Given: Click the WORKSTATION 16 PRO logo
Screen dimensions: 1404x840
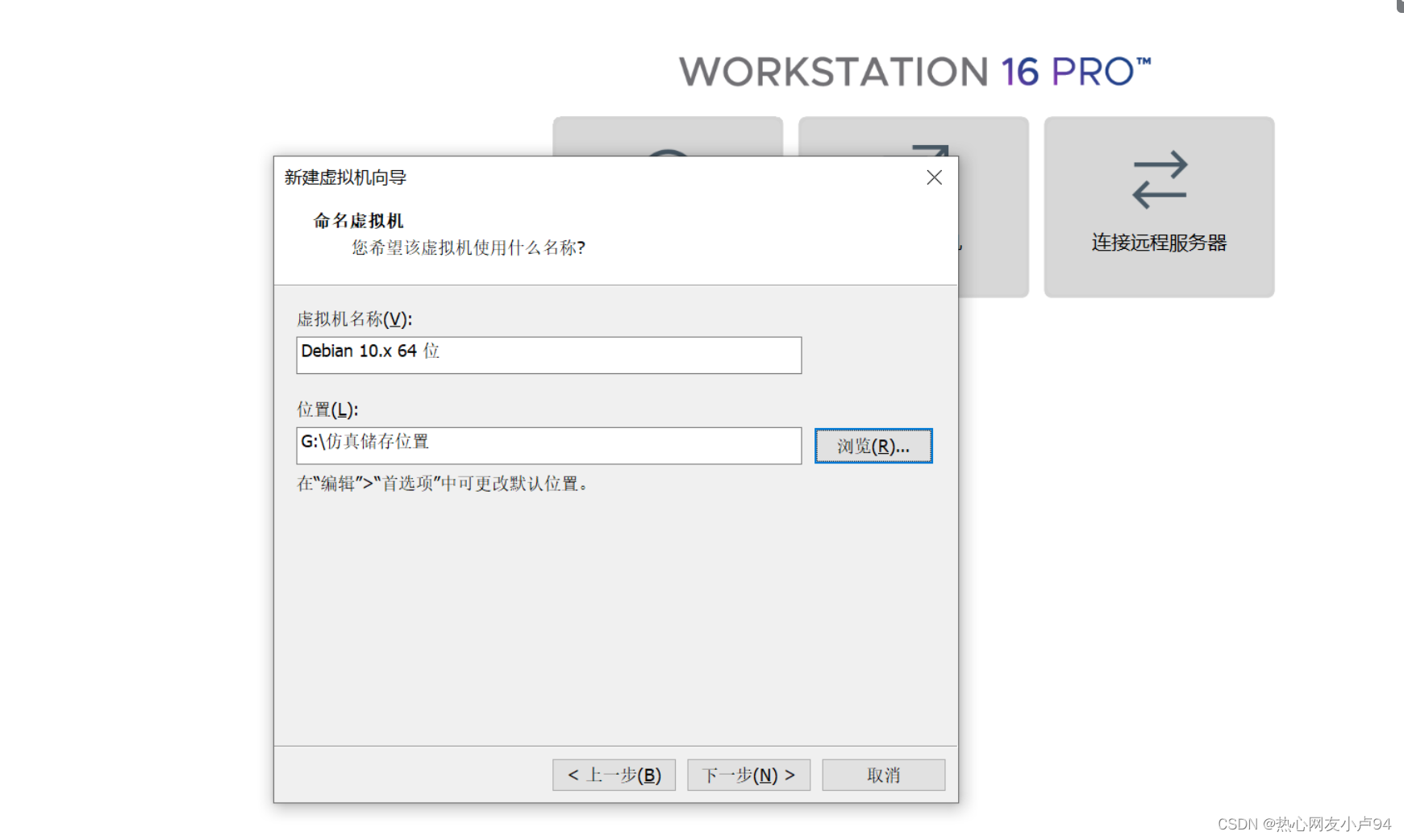Looking at the screenshot, I should [915, 72].
